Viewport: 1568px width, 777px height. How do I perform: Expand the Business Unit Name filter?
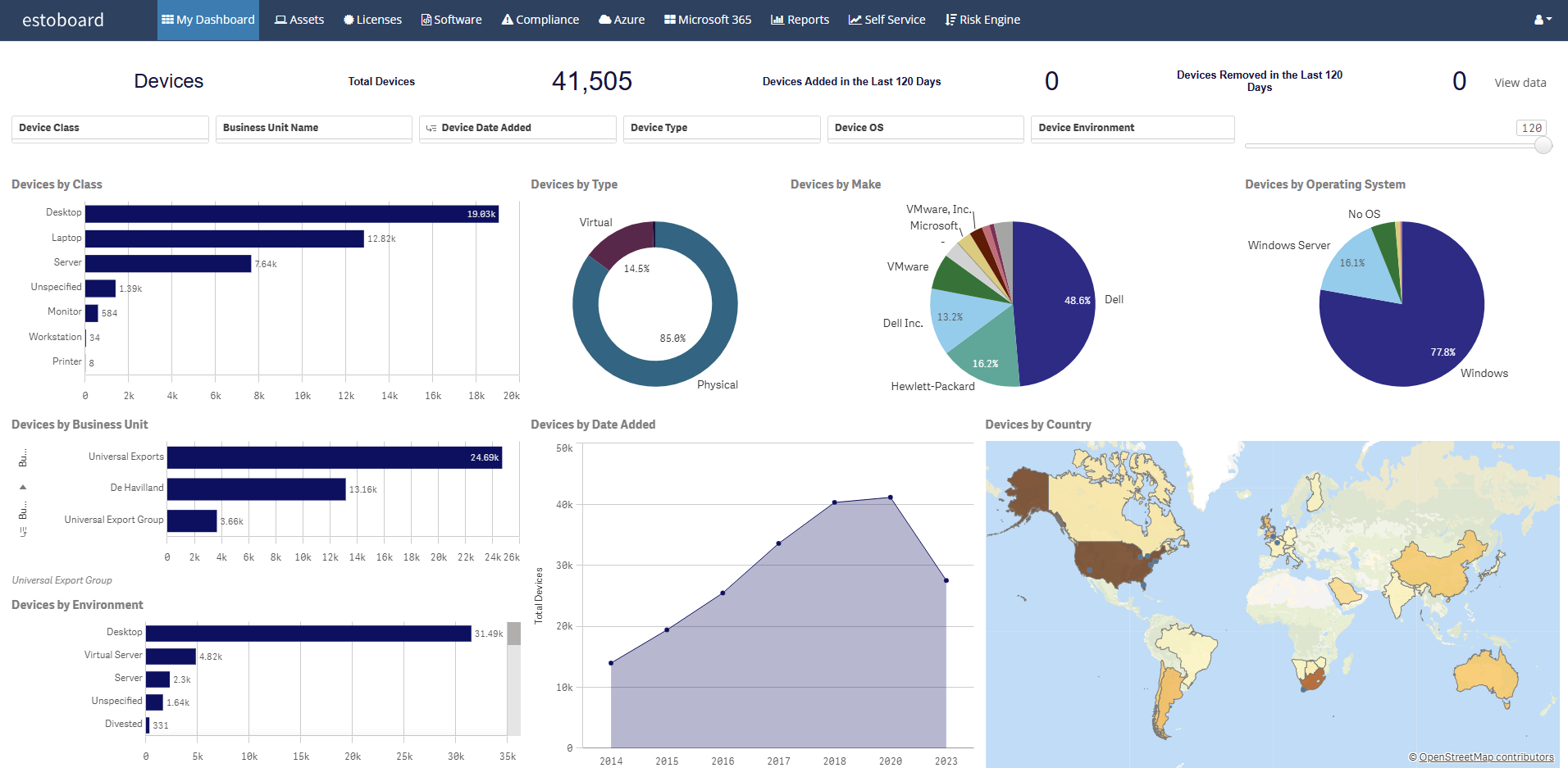pyautogui.click(x=313, y=128)
